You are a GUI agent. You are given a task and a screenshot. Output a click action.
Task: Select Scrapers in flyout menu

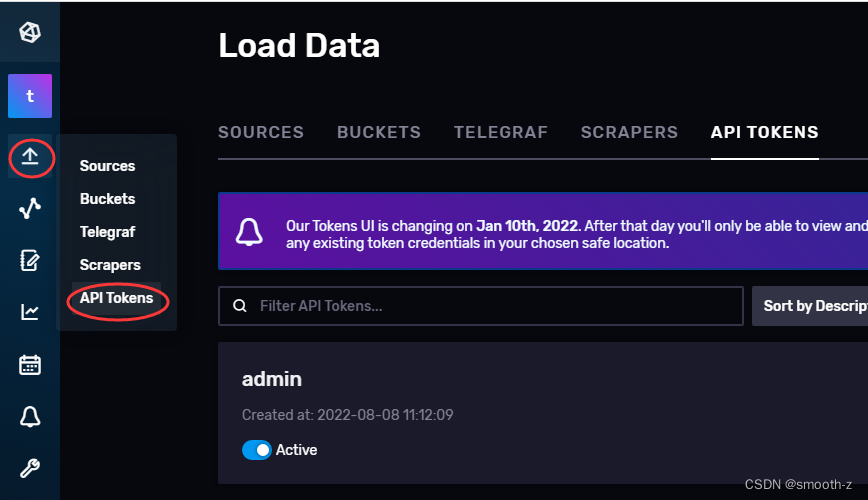click(x=110, y=265)
